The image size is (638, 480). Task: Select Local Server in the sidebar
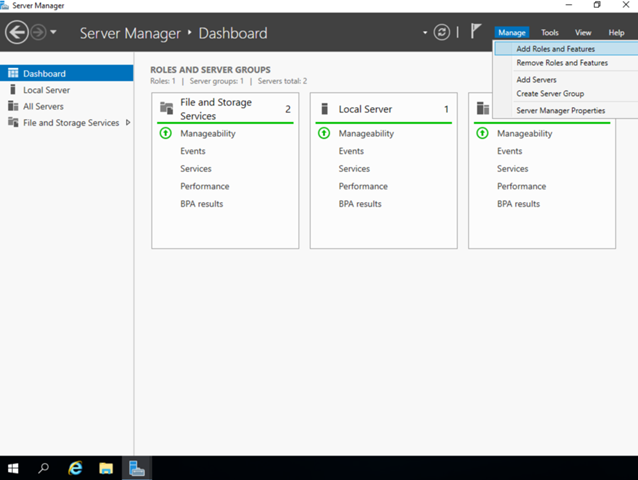point(66,90)
